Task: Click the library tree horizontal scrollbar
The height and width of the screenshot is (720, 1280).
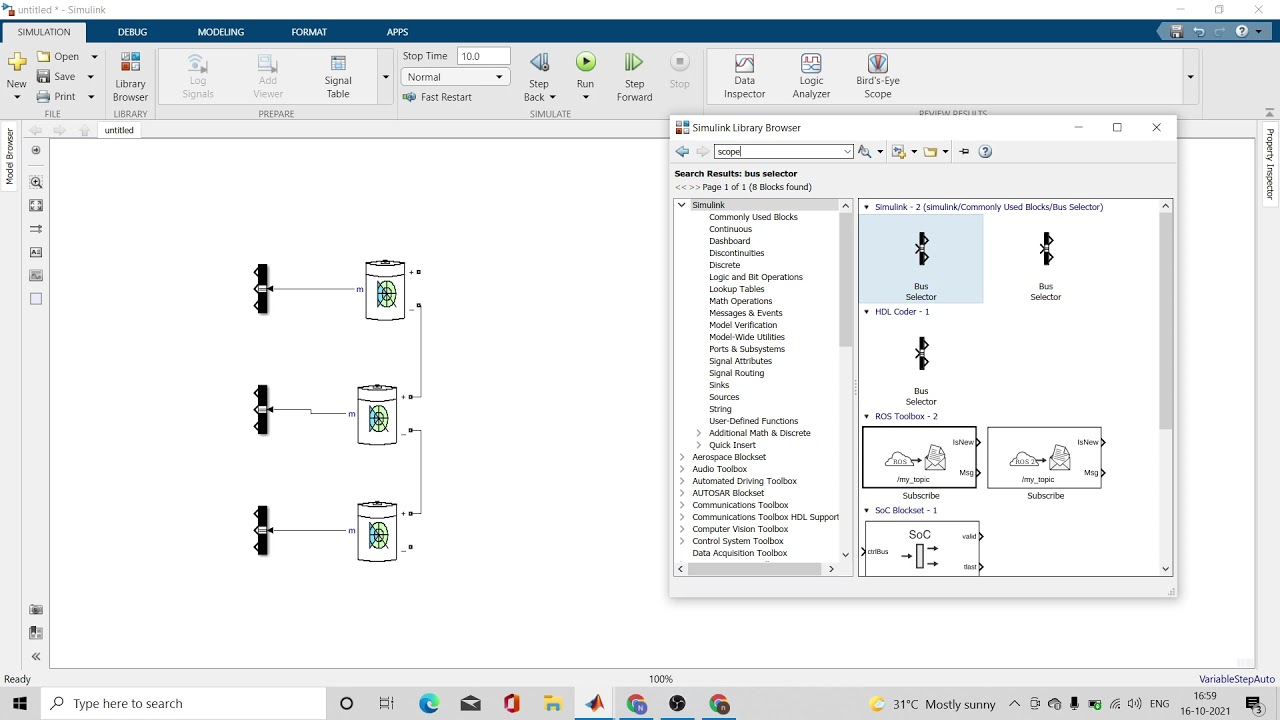Action: (755, 569)
